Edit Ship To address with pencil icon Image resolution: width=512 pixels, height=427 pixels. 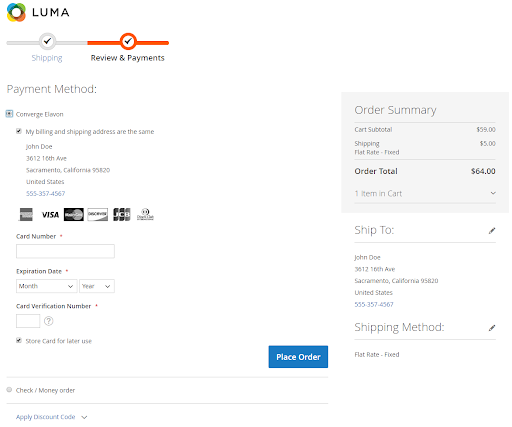[492, 231]
